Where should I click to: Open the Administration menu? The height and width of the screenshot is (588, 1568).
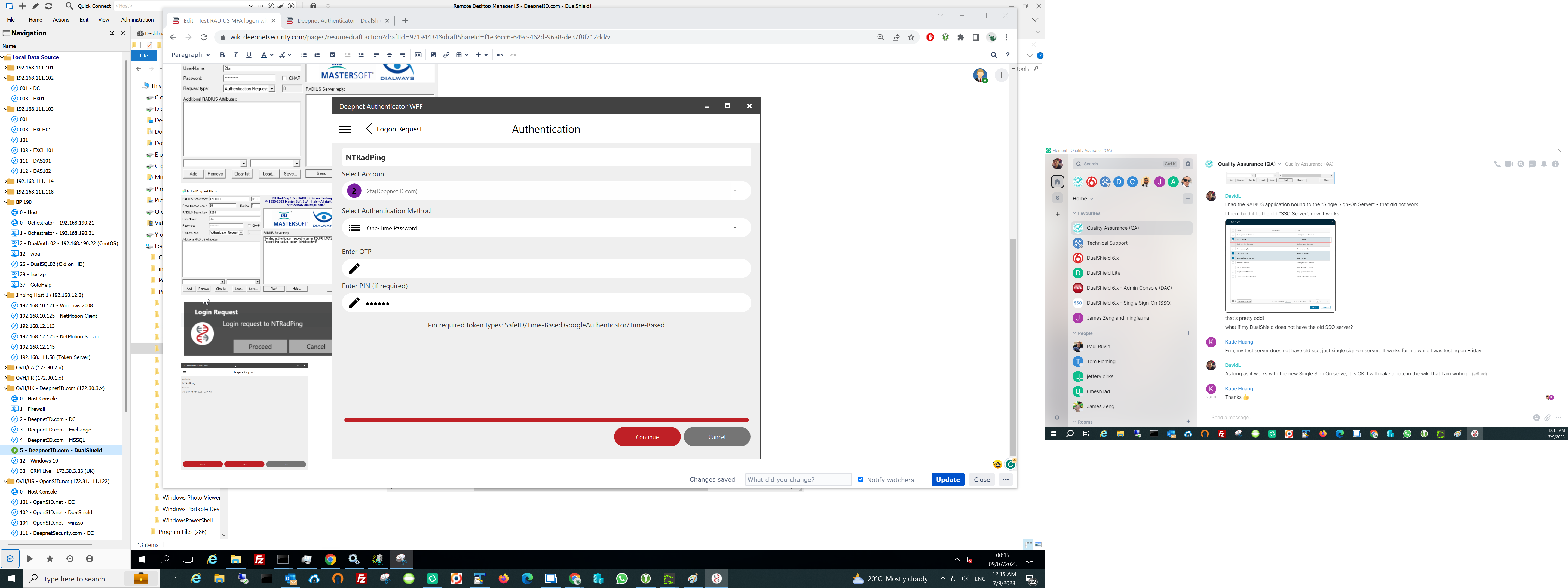pos(137,20)
